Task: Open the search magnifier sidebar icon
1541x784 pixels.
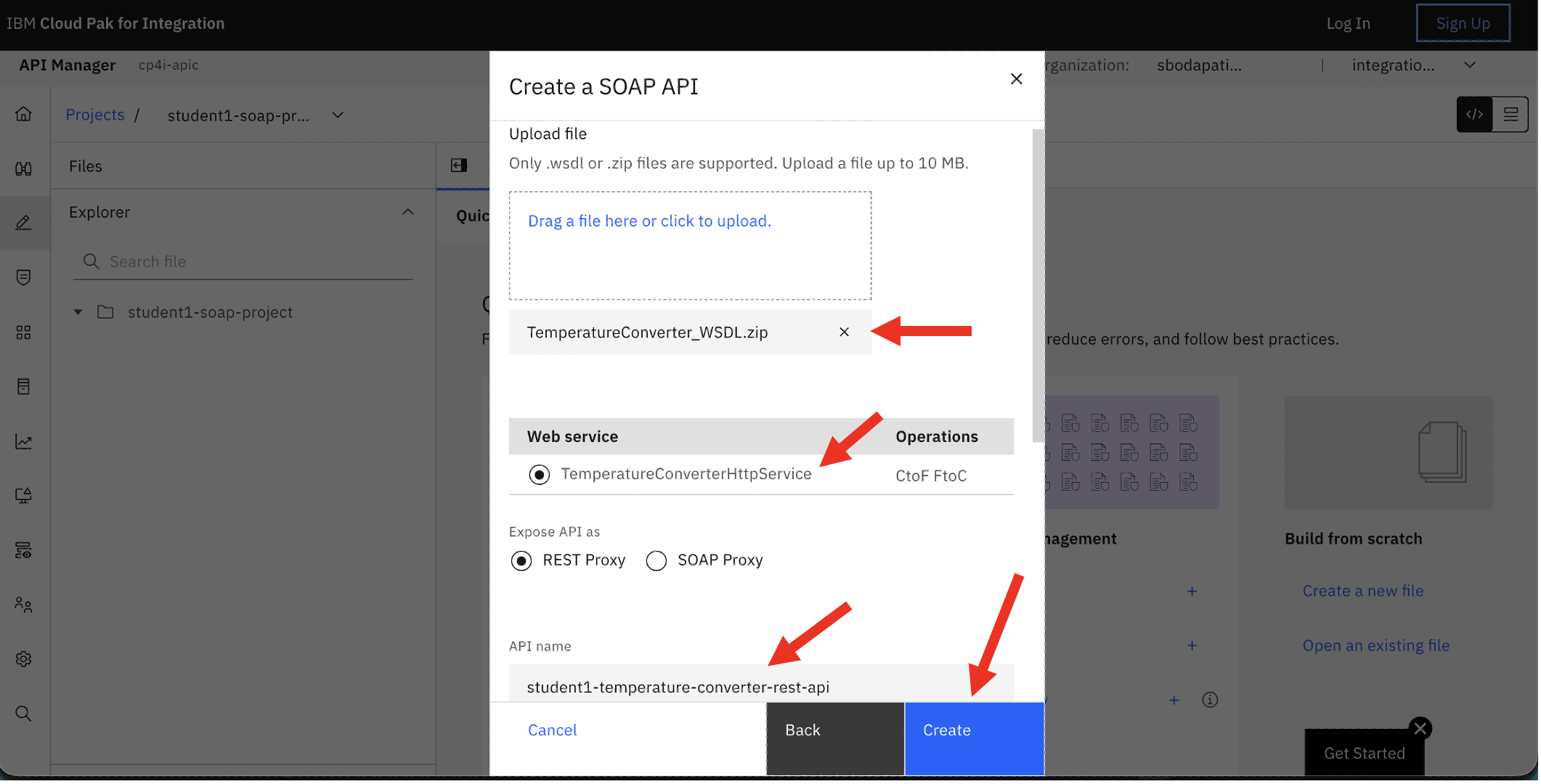Action: coord(23,714)
